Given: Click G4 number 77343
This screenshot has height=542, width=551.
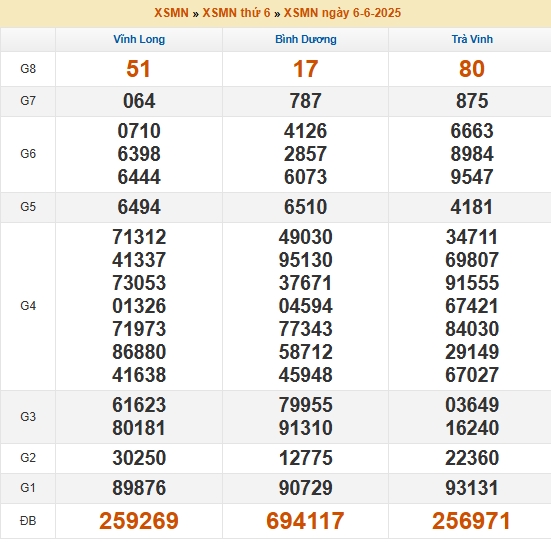Looking at the screenshot, I should pyautogui.click(x=306, y=329).
